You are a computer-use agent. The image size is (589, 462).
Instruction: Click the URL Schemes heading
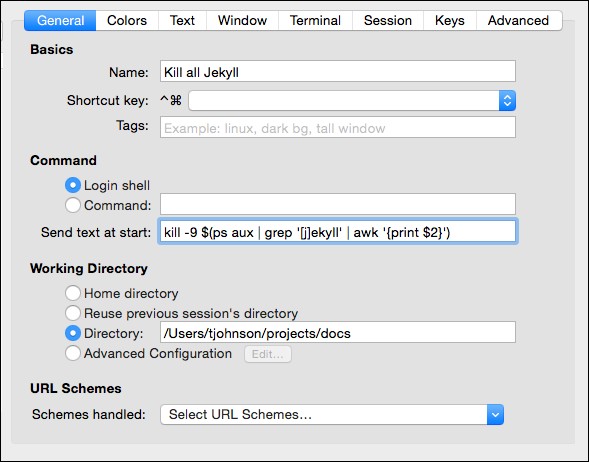[x=76, y=388]
